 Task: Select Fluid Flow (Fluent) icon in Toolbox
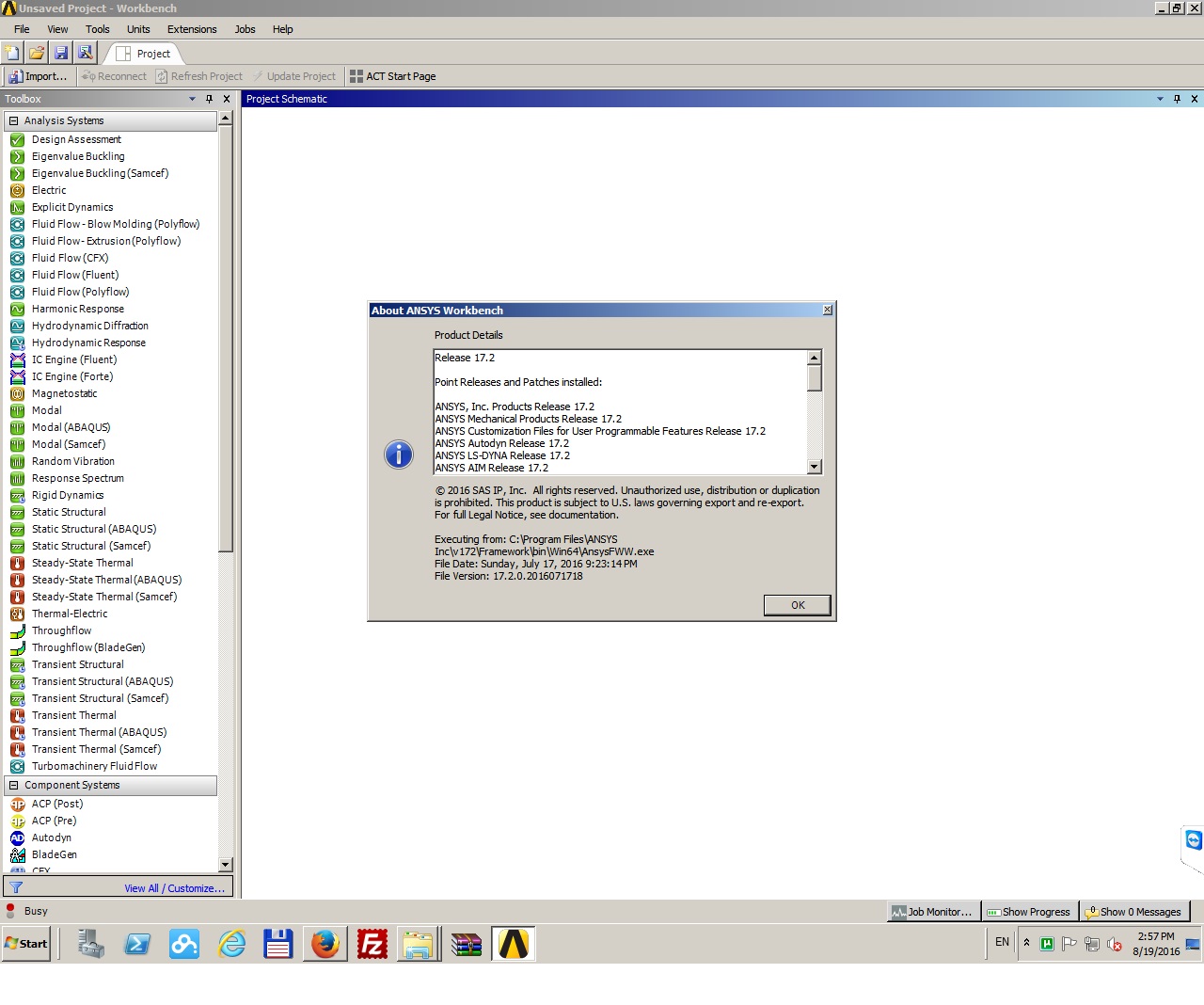[x=17, y=275]
